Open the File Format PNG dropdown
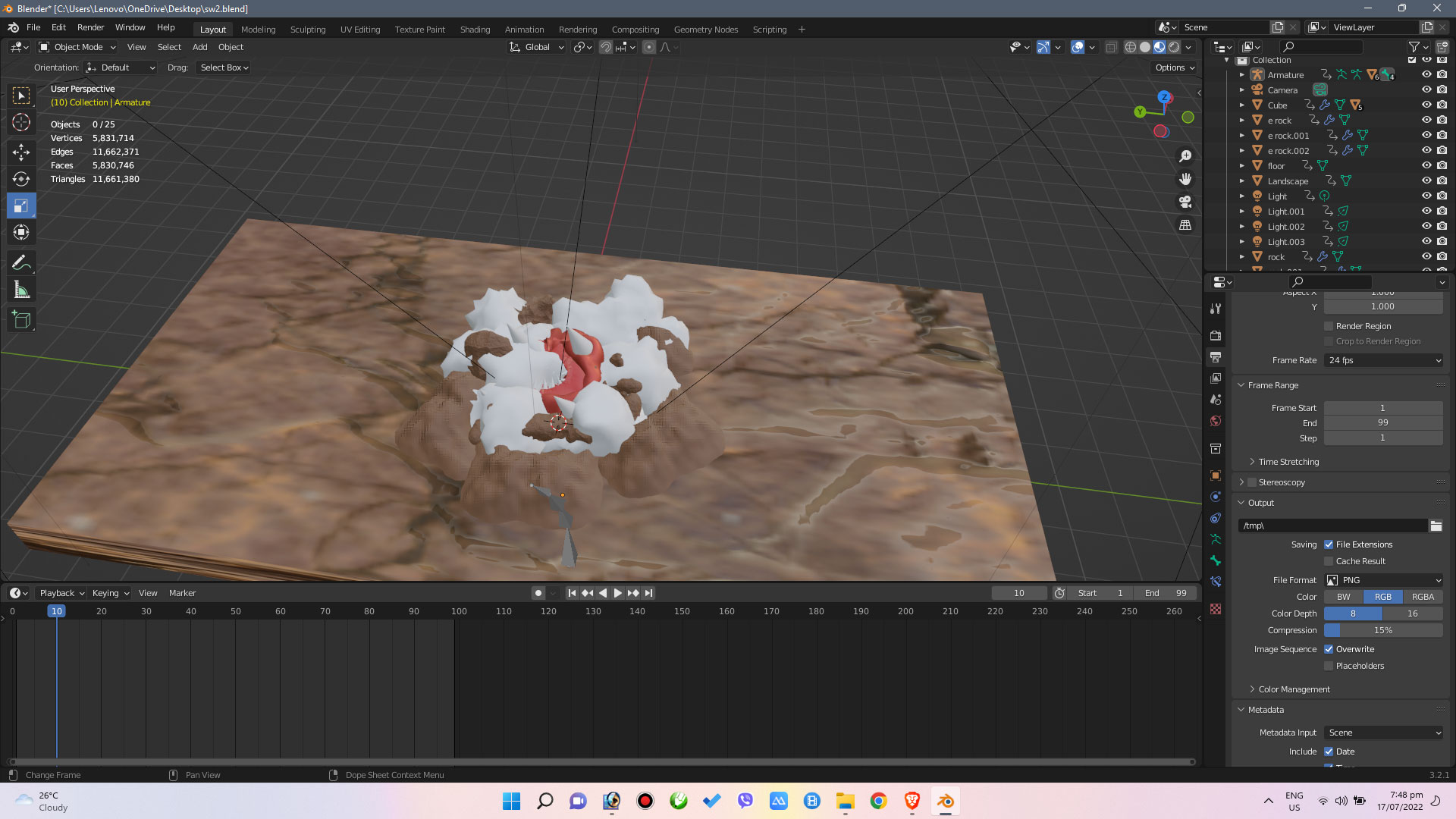The width and height of the screenshot is (1456, 819). (x=1384, y=580)
